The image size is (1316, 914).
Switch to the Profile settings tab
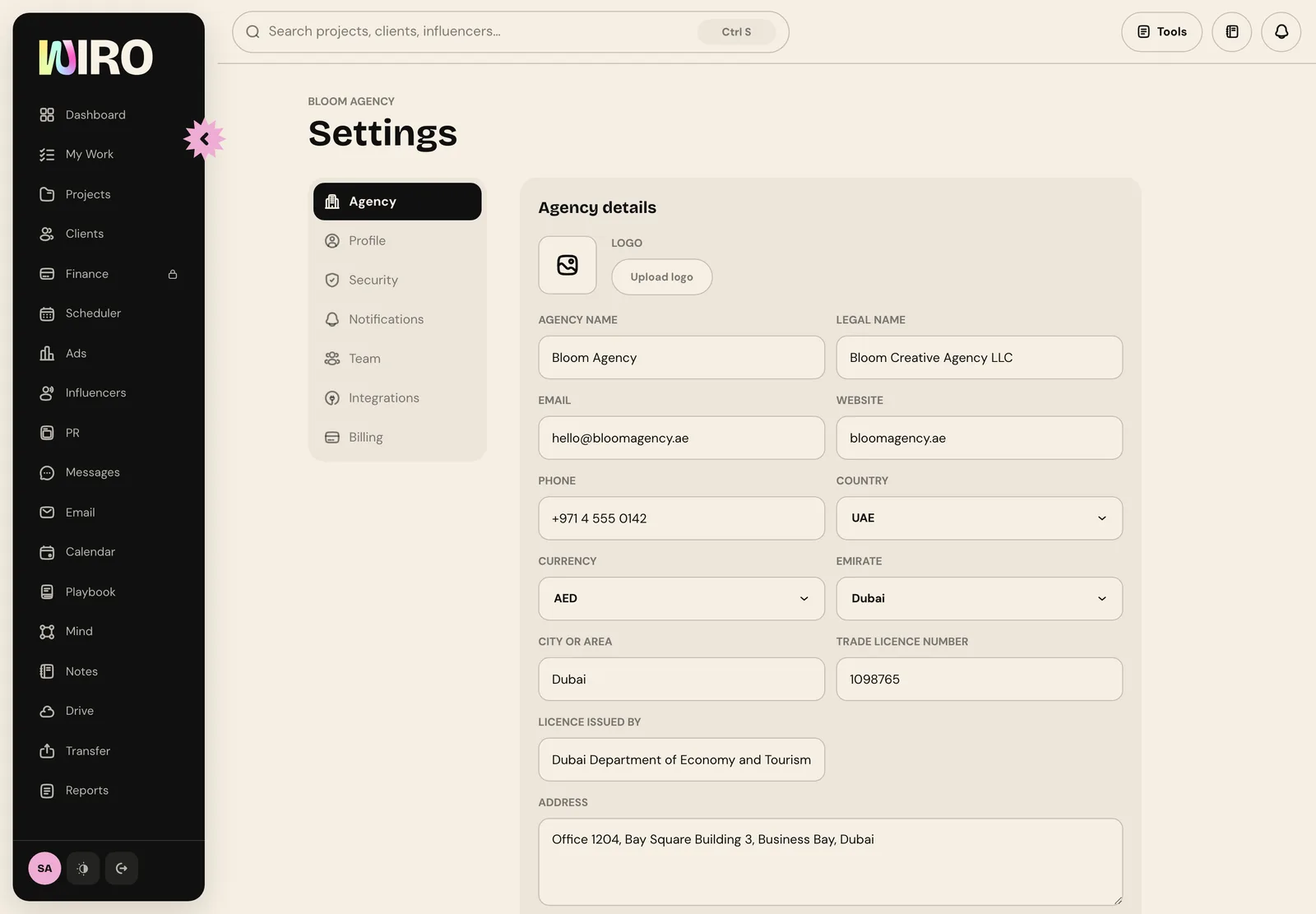(397, 241)
